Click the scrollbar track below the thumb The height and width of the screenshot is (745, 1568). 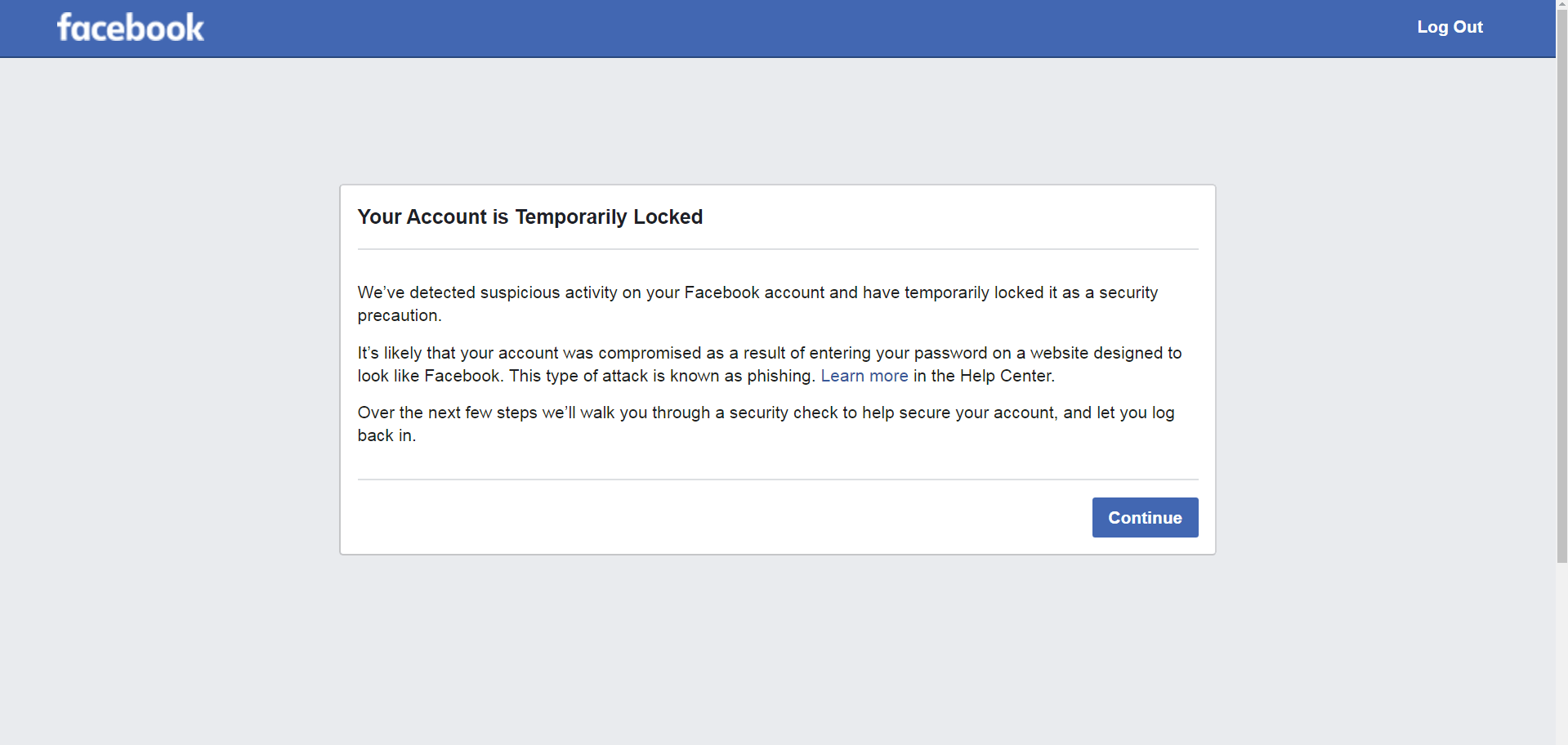click(1561, 654)
